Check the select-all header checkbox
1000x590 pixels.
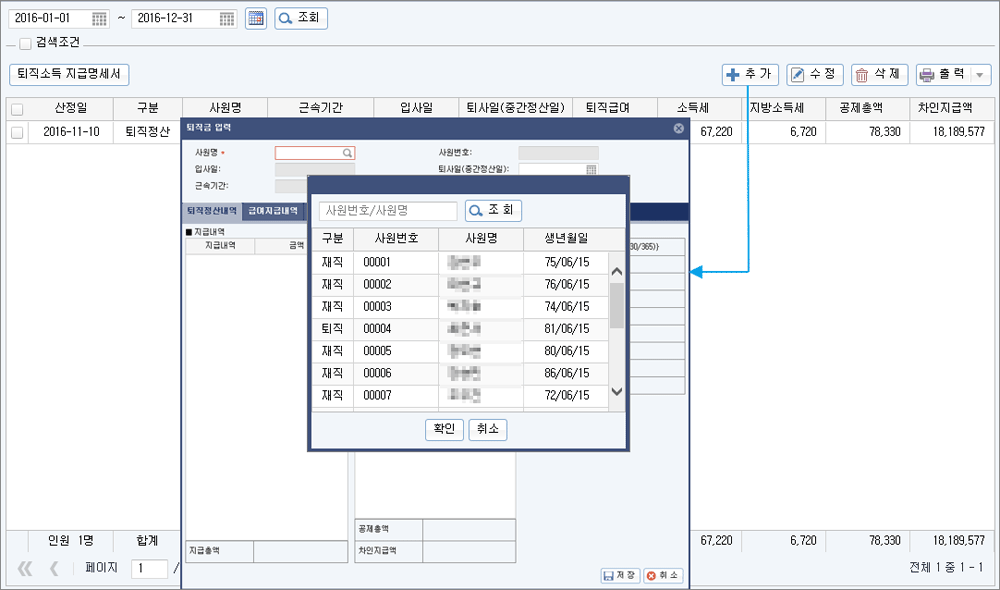(x=17, y=109)
